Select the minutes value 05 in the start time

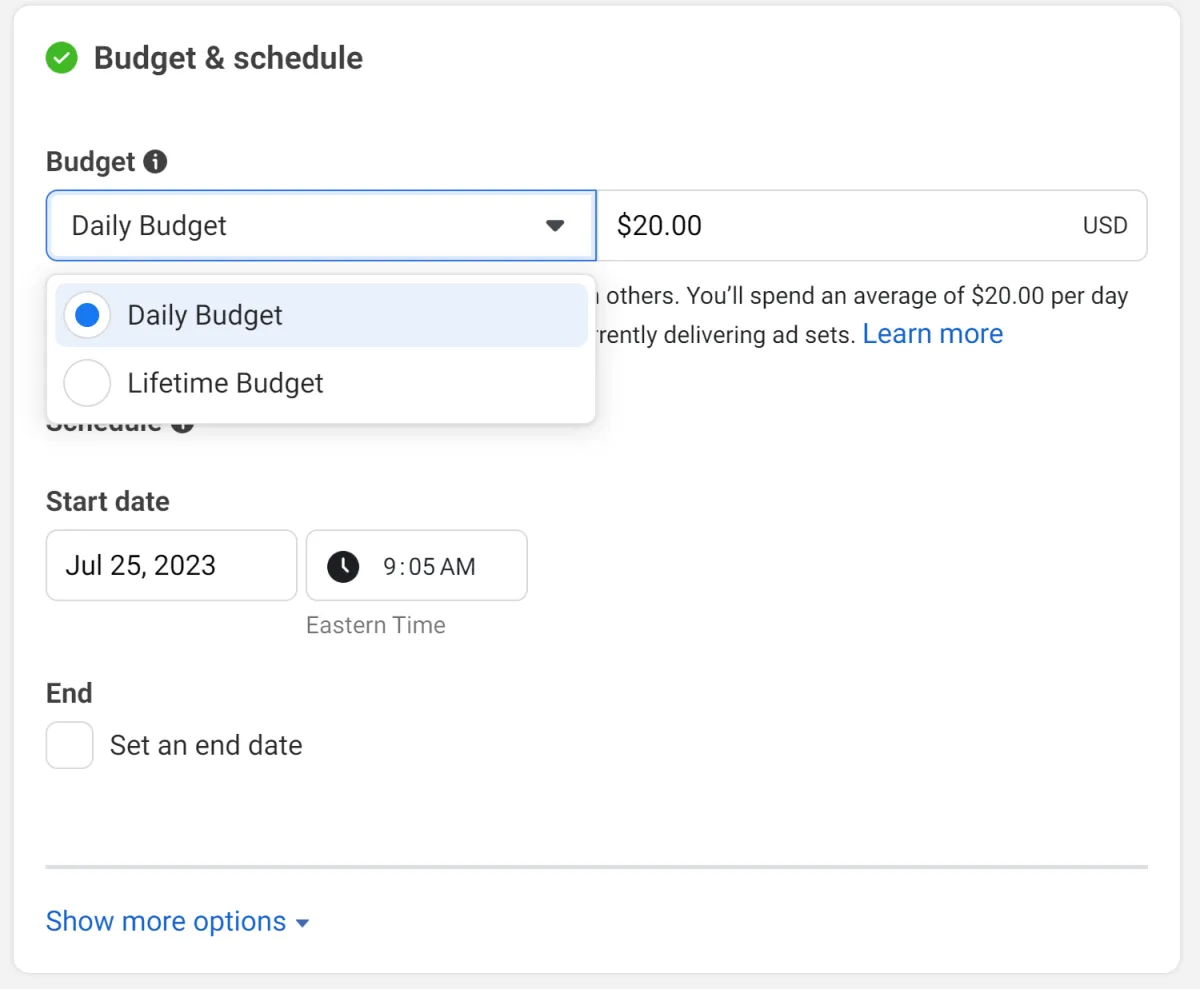(421, 567)
